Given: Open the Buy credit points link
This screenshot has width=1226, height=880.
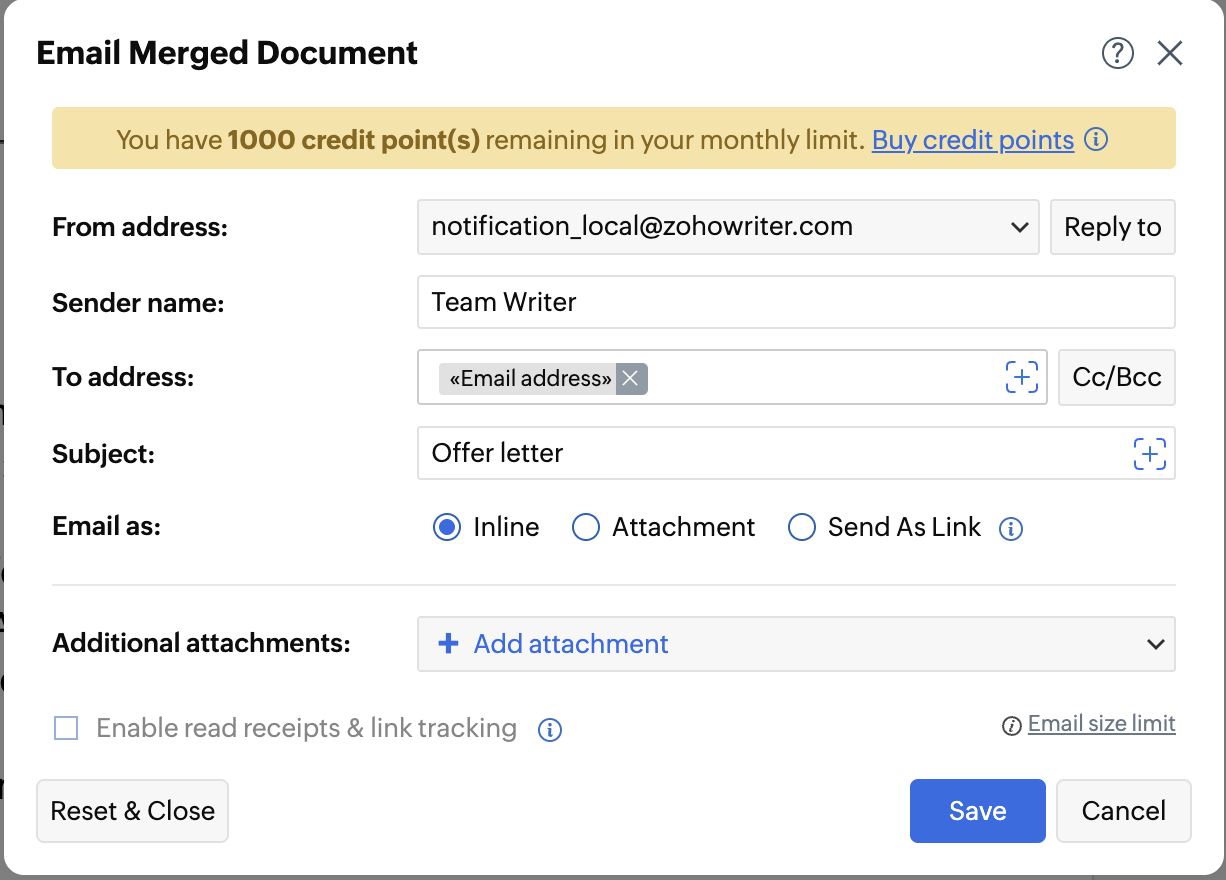Looking at the screenshot, I should tap(972, 139).
